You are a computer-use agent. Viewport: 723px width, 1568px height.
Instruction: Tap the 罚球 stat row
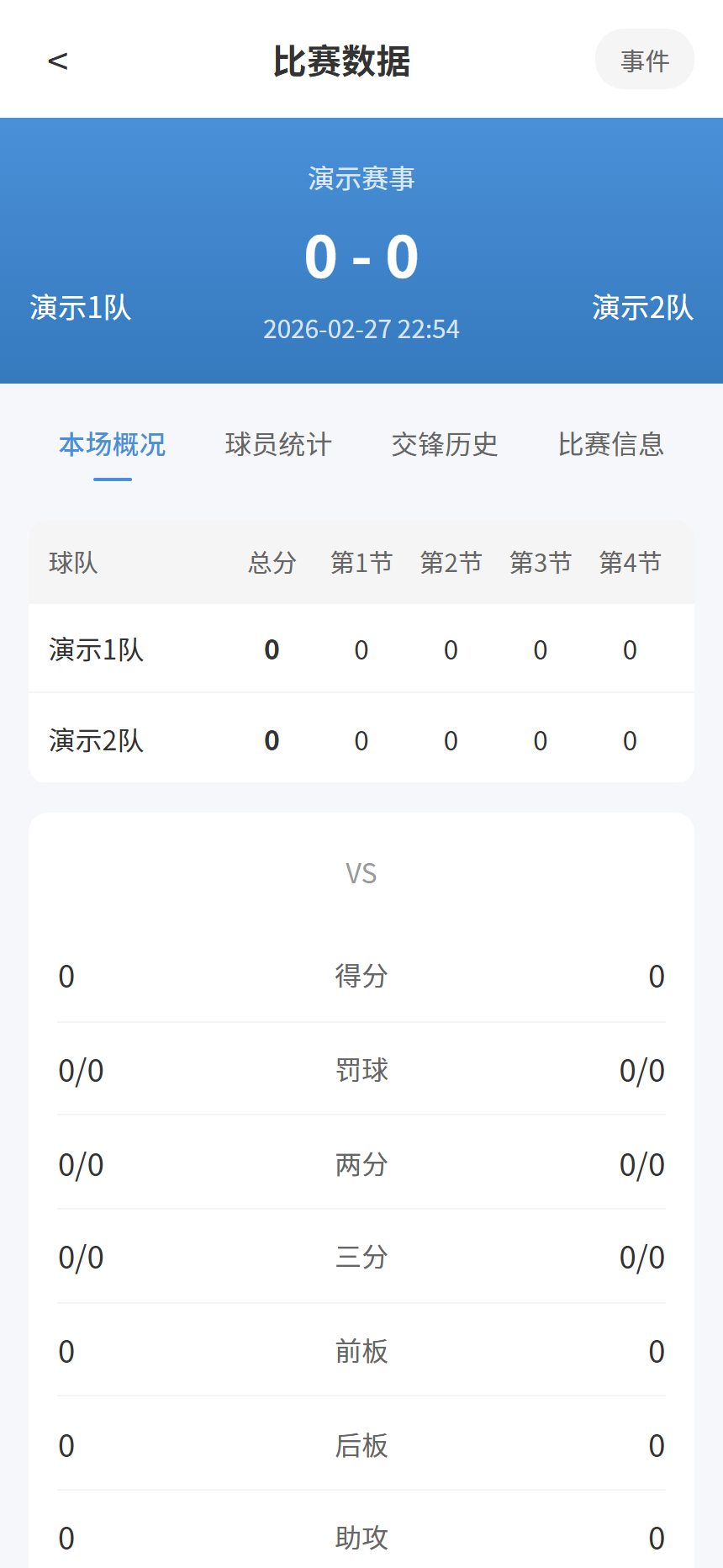[x=361, y=1070]
